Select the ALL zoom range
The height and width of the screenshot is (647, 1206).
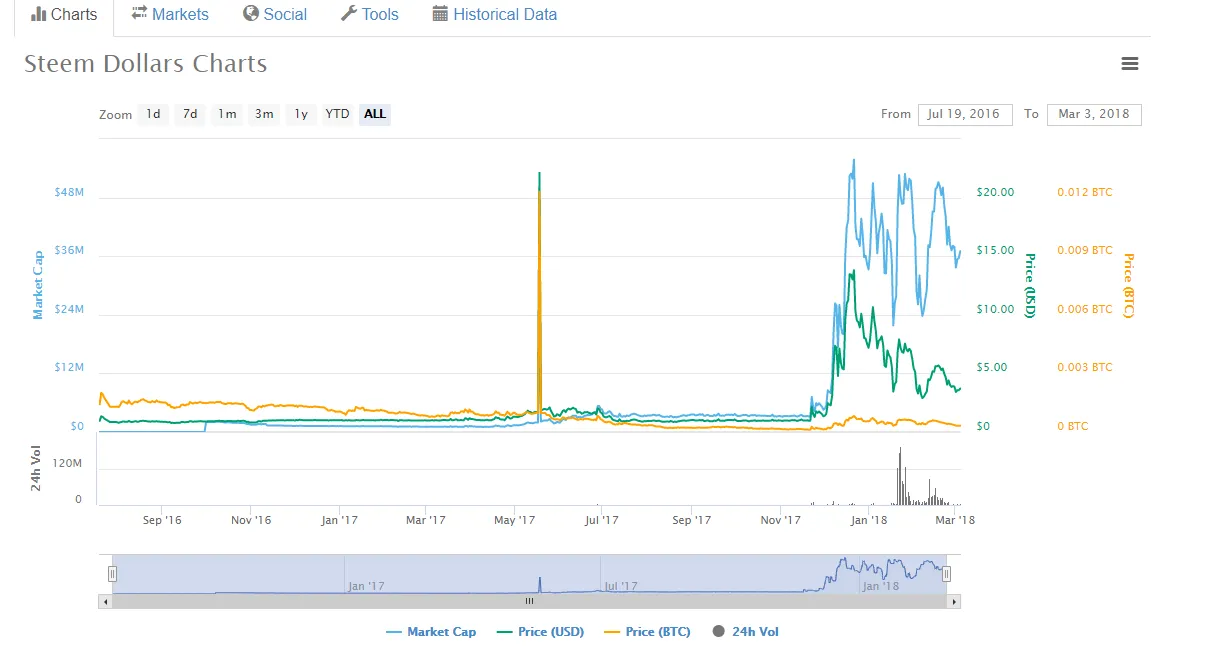(x=375, y=114)
